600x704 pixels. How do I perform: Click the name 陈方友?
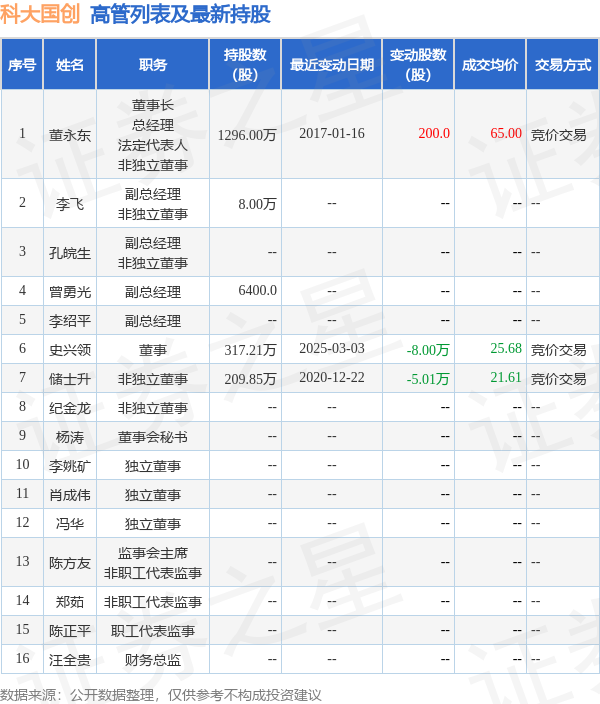[70, 563]
